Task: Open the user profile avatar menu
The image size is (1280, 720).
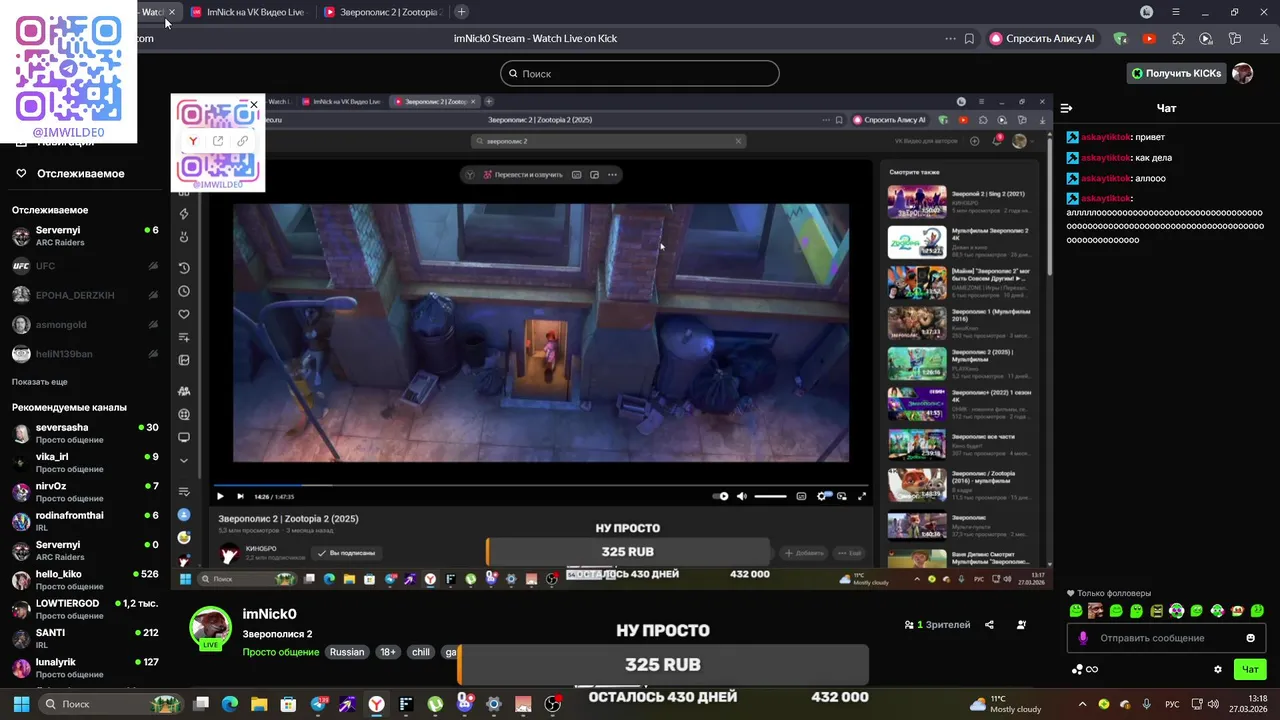Action: [x=1242, y=73]
